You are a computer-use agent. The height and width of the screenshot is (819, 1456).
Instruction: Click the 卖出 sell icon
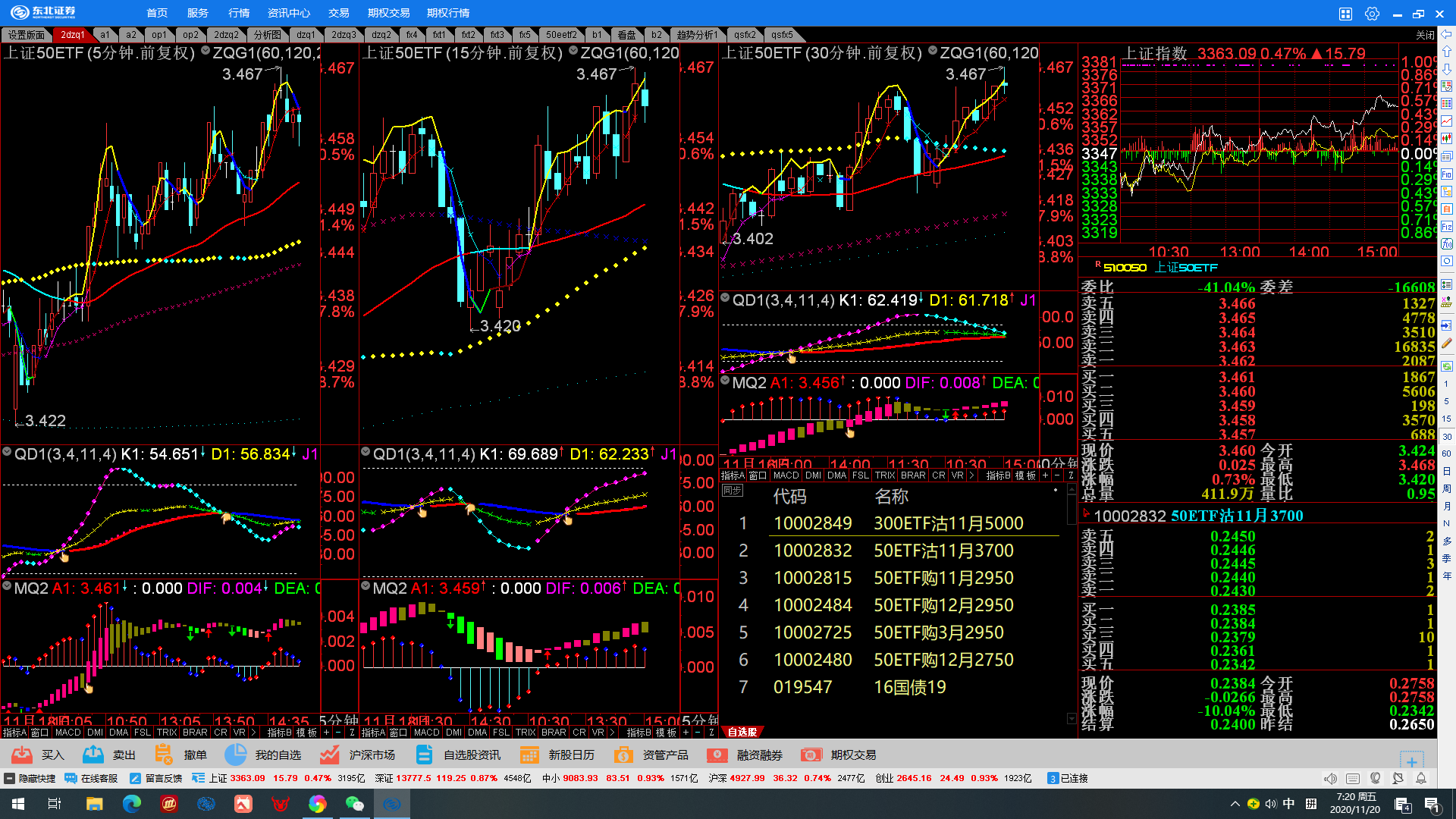coord(93,755)
